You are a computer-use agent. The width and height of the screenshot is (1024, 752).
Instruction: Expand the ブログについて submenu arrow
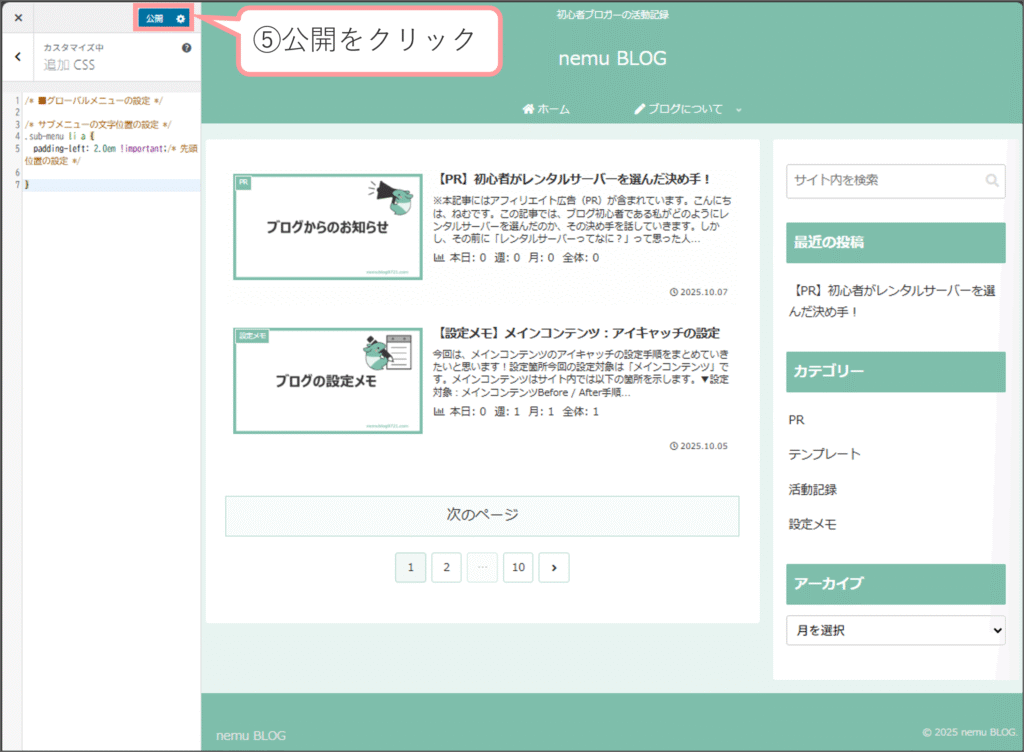coord(739,110)
